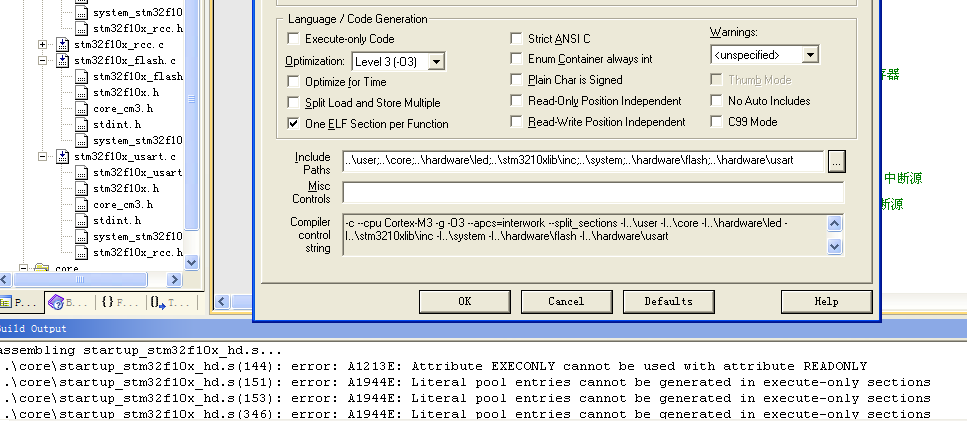Viewport: 967px width, 421px height.
Task: Click the A1944E error at line 346
Action: click(x=466, y=414)
